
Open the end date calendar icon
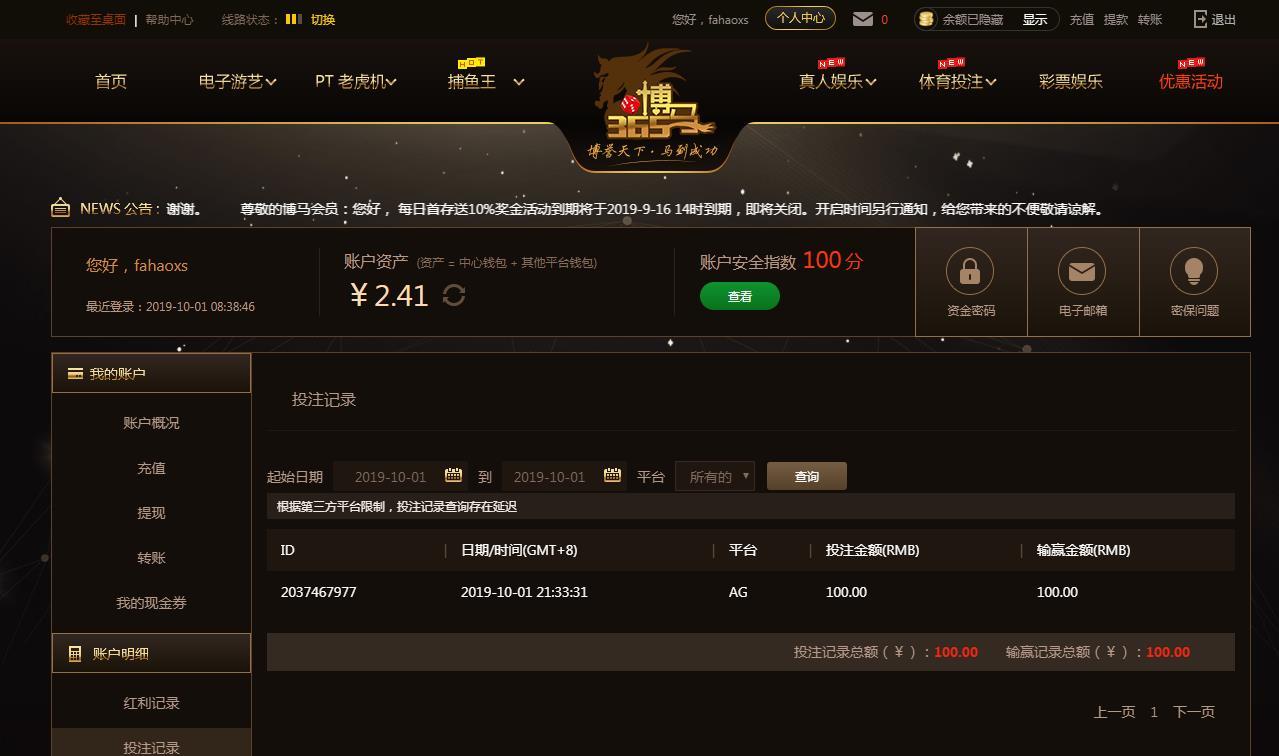[612, 476]
